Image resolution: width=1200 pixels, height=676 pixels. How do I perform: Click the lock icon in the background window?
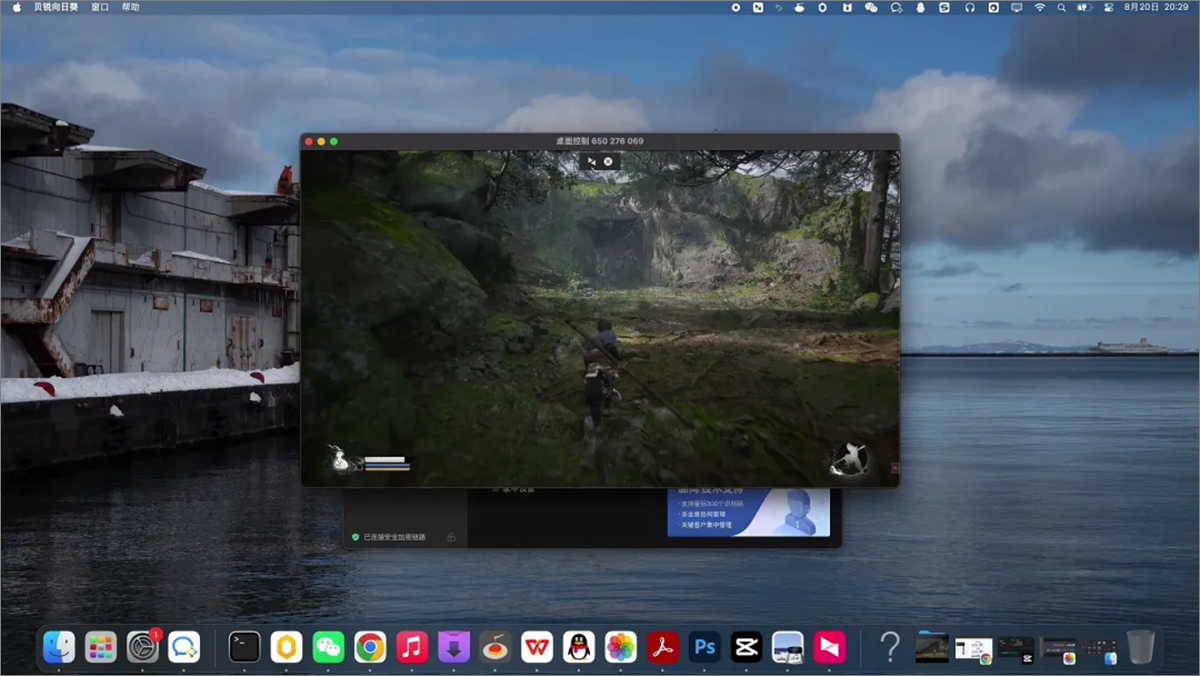[451, 537]
